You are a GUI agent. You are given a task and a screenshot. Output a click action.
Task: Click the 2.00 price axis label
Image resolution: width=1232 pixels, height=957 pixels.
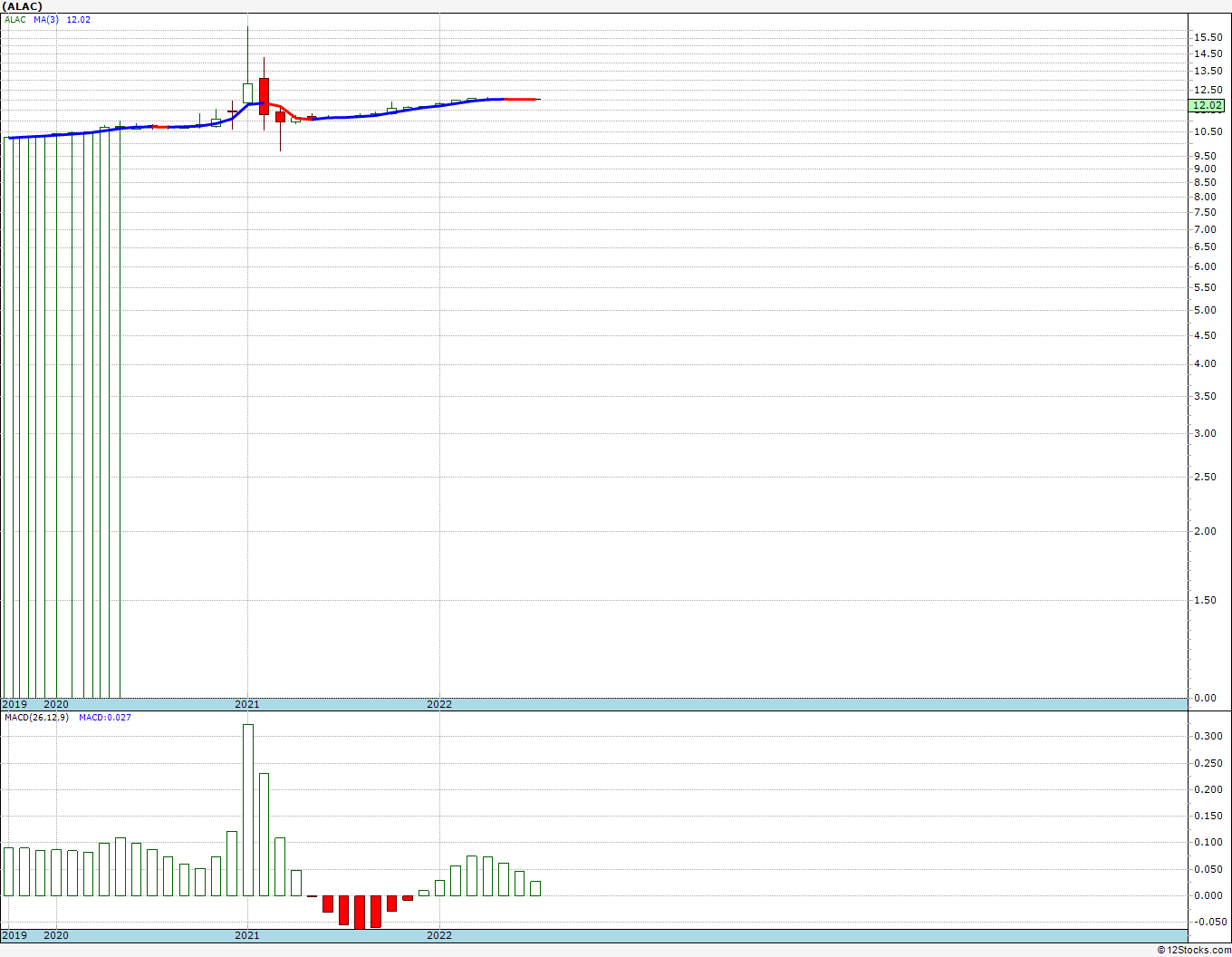(1205, 531)
